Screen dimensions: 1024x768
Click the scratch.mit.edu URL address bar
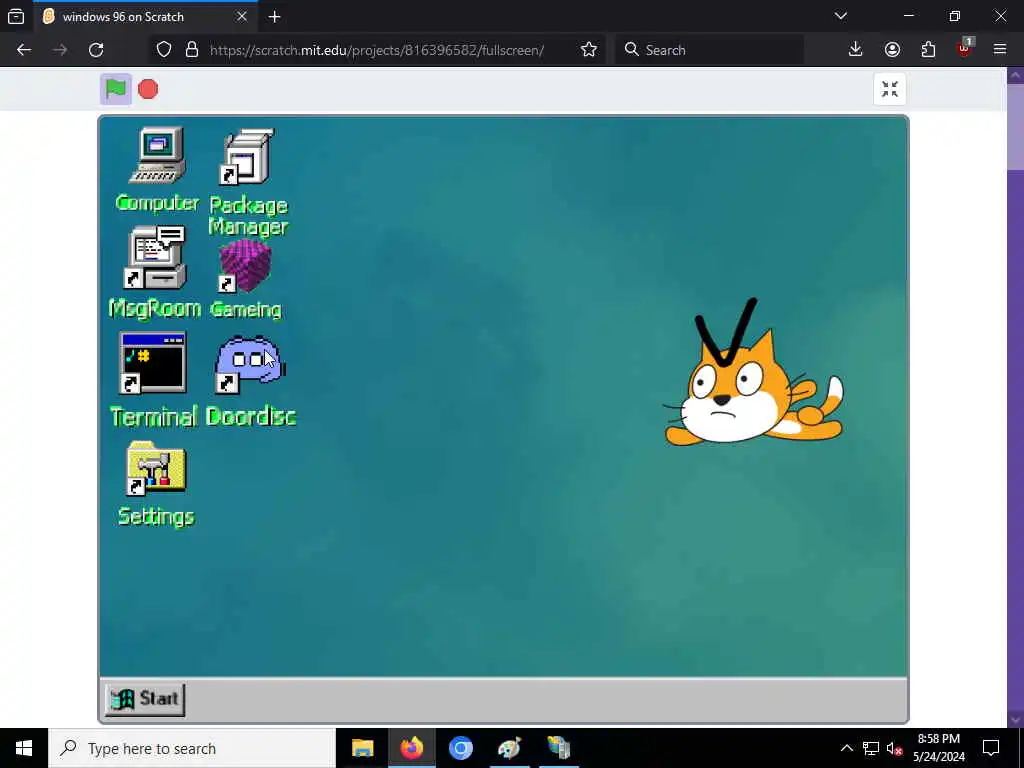pos(377,50)
